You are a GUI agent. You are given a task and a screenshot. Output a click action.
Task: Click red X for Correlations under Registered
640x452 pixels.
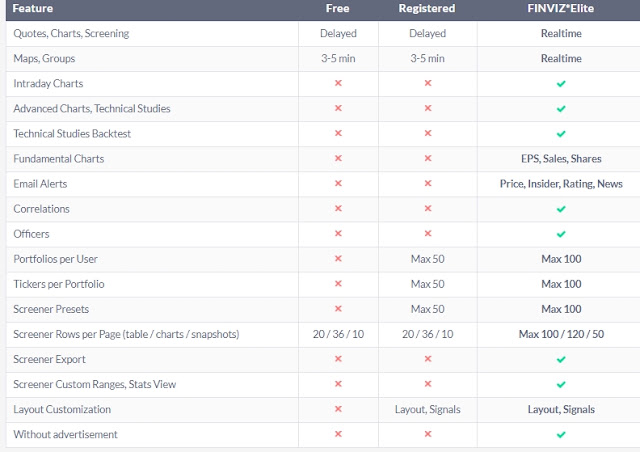[428, 209]
